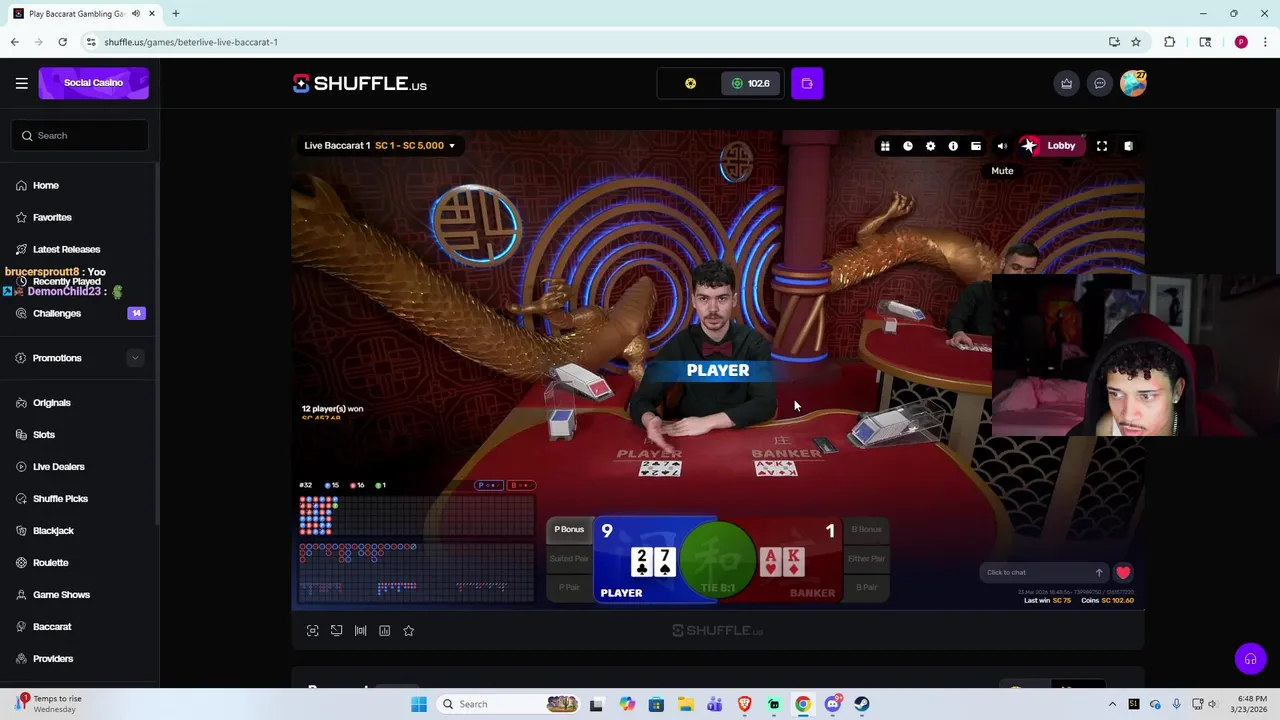
Task: Open Slots in sidebar
Action: [44, 434]
